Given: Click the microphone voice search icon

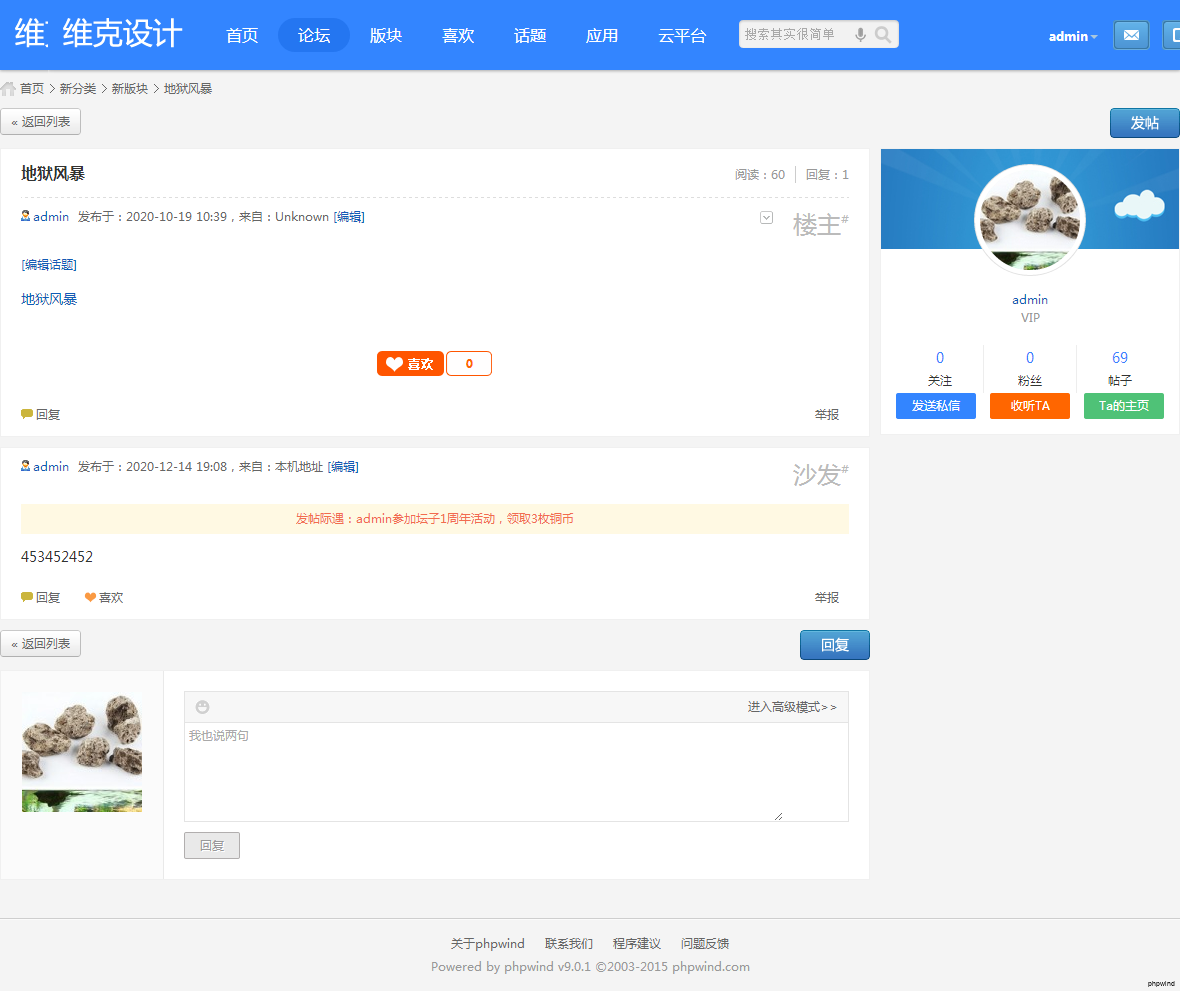Looking at the screenshot, I should click(x=860, y=35).
